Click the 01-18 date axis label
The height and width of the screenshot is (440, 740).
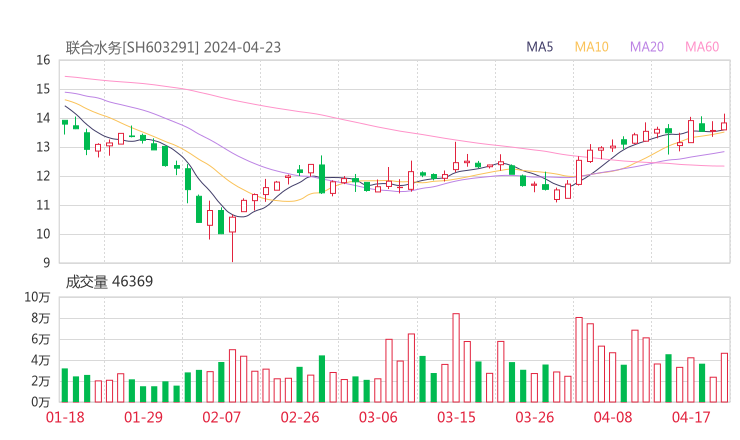tap(65, 417)
